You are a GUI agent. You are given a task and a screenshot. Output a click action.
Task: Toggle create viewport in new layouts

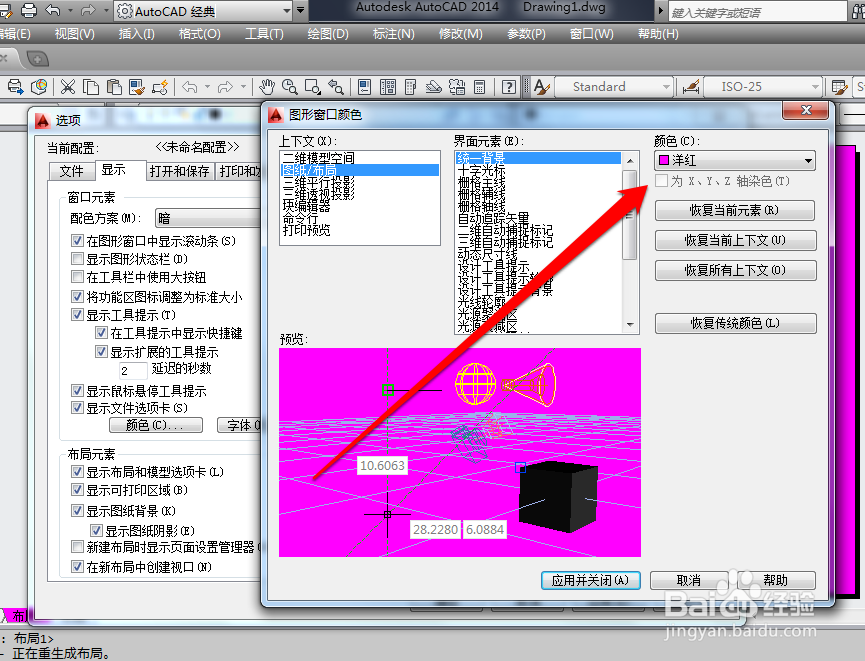(78, 567)
